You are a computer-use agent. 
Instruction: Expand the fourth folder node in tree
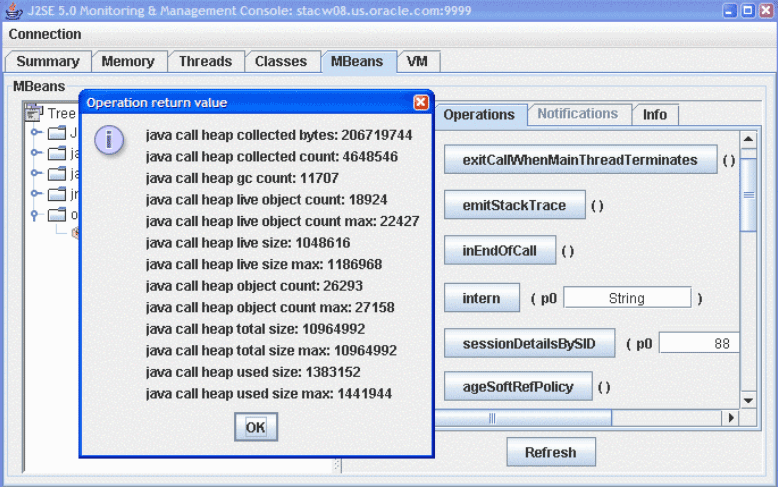37,194
